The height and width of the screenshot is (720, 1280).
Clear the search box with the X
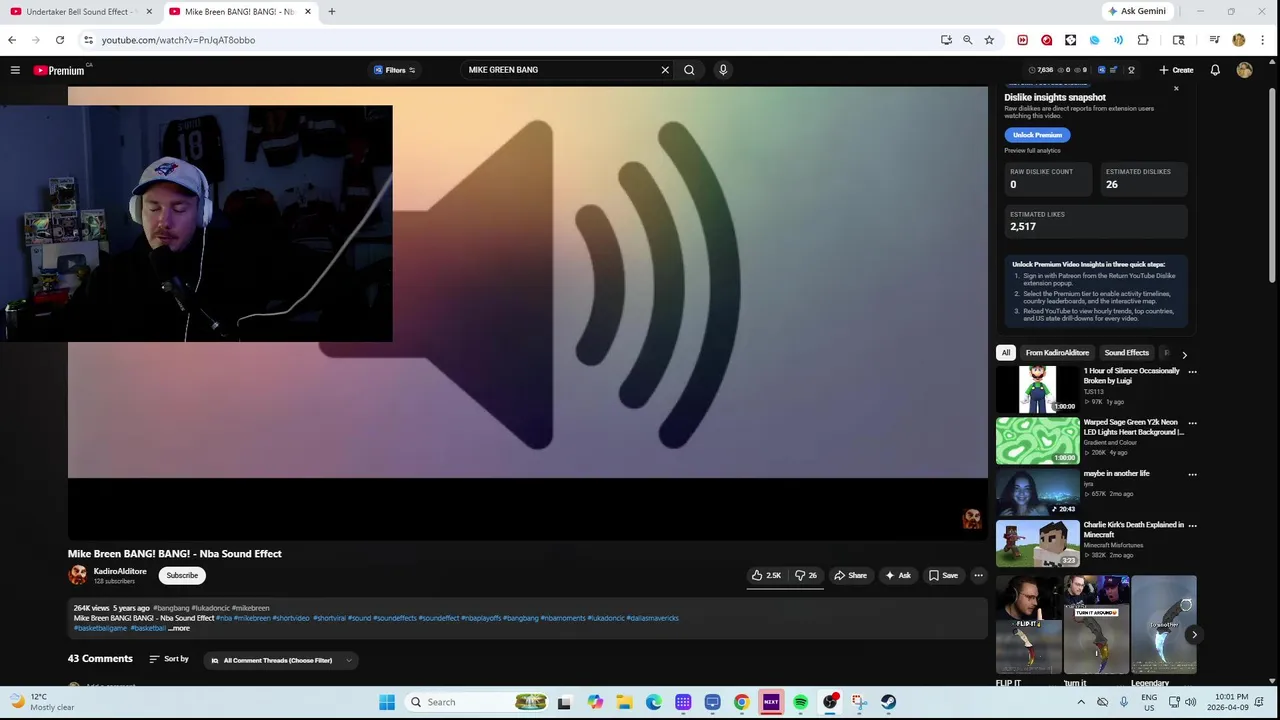click(665, 70)
